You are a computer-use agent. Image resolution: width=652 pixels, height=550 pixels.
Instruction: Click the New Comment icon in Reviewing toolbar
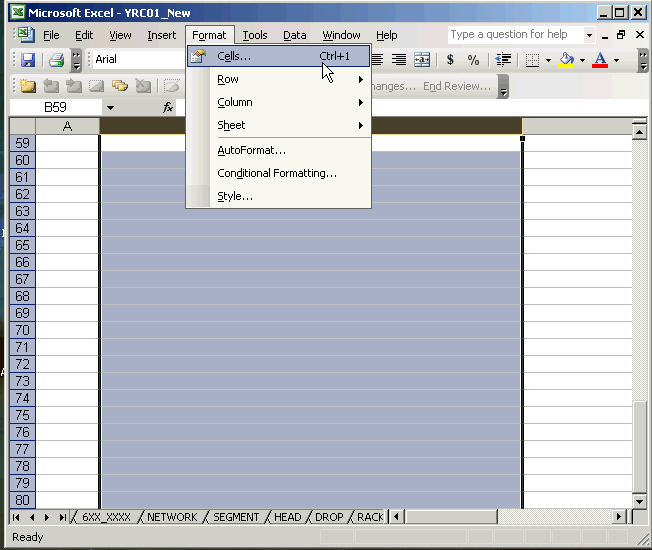[x=28, y=86]
